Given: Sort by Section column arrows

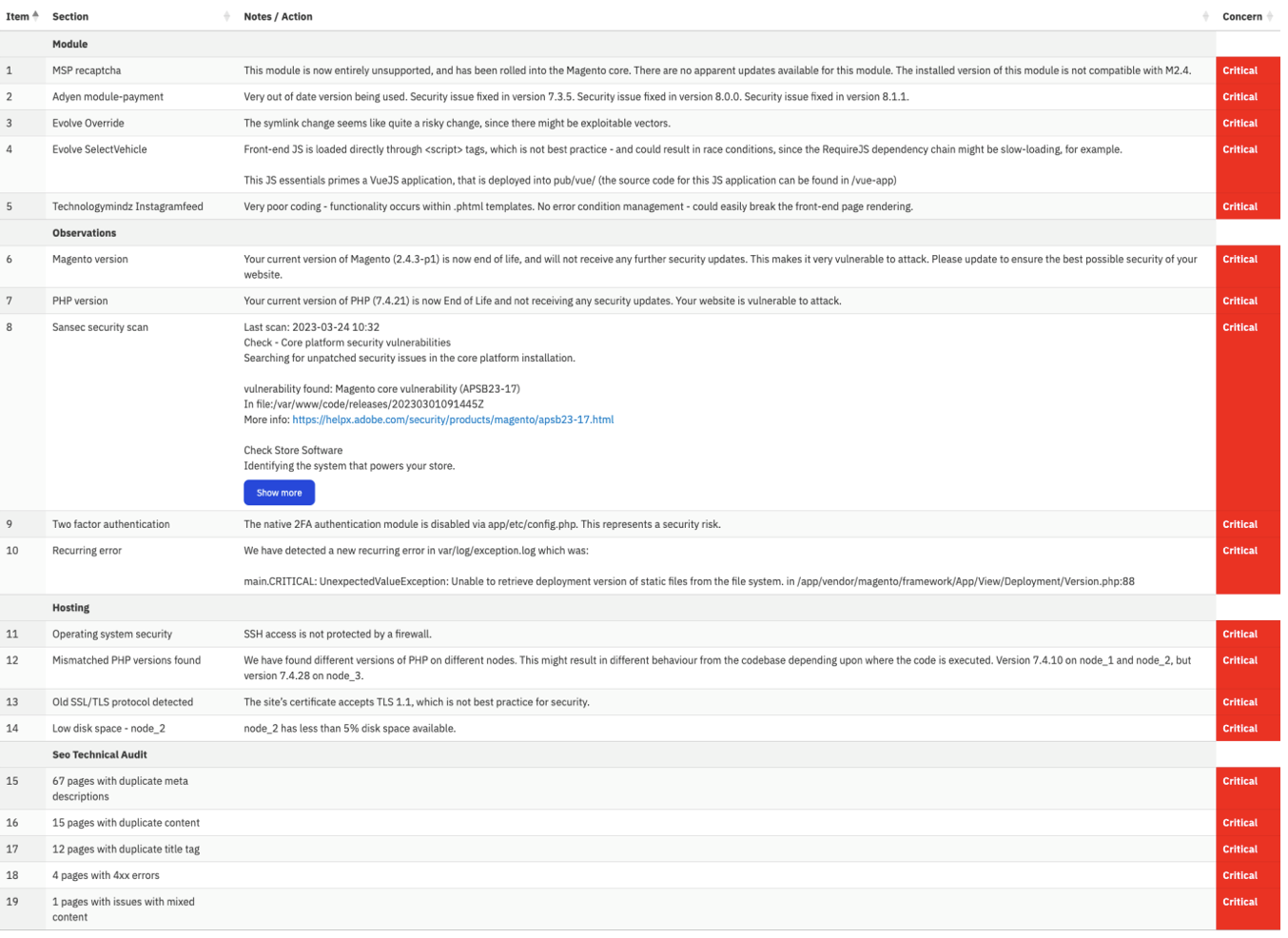Looking at the screenshot, I should [x=226, y=16].
